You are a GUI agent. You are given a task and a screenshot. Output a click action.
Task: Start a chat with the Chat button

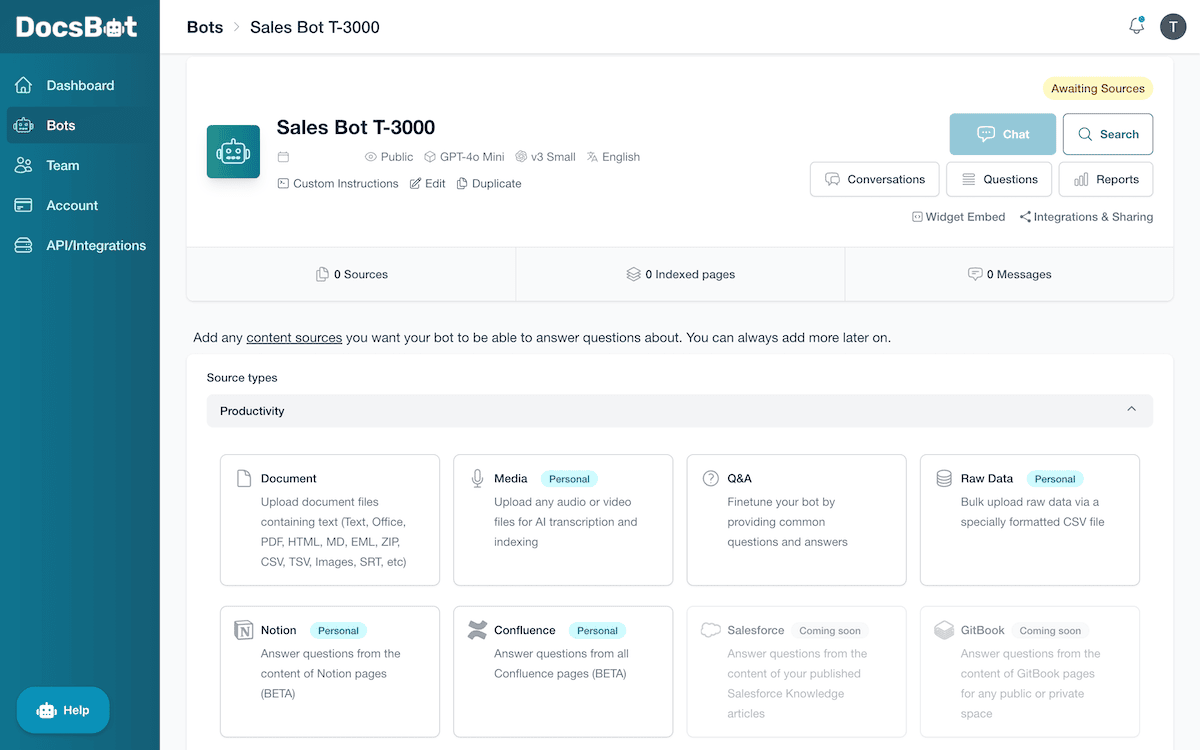click(1003, 134)
